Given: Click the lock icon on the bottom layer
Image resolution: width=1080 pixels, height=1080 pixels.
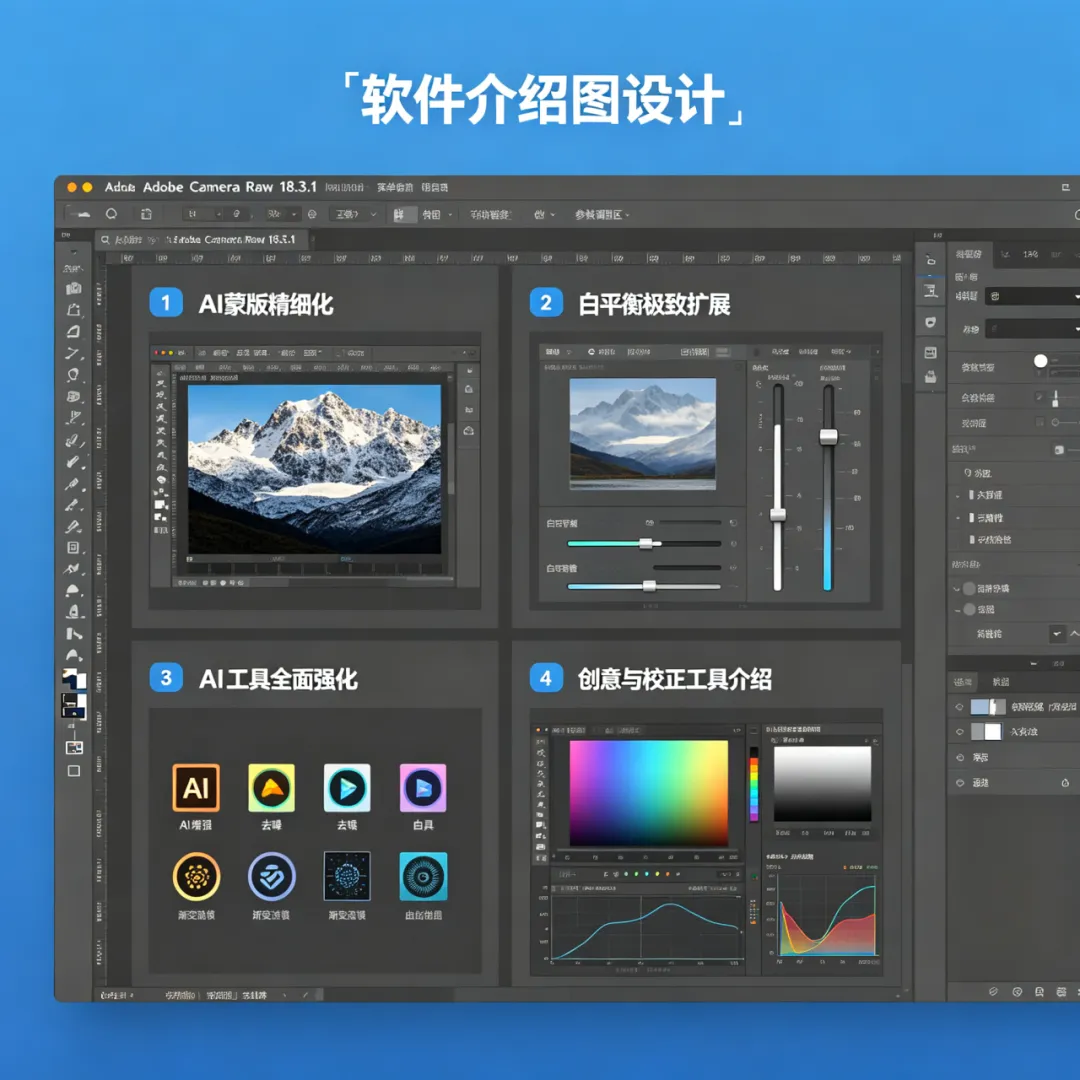Looking at the screenshot, I should [x=1065, y=783].
